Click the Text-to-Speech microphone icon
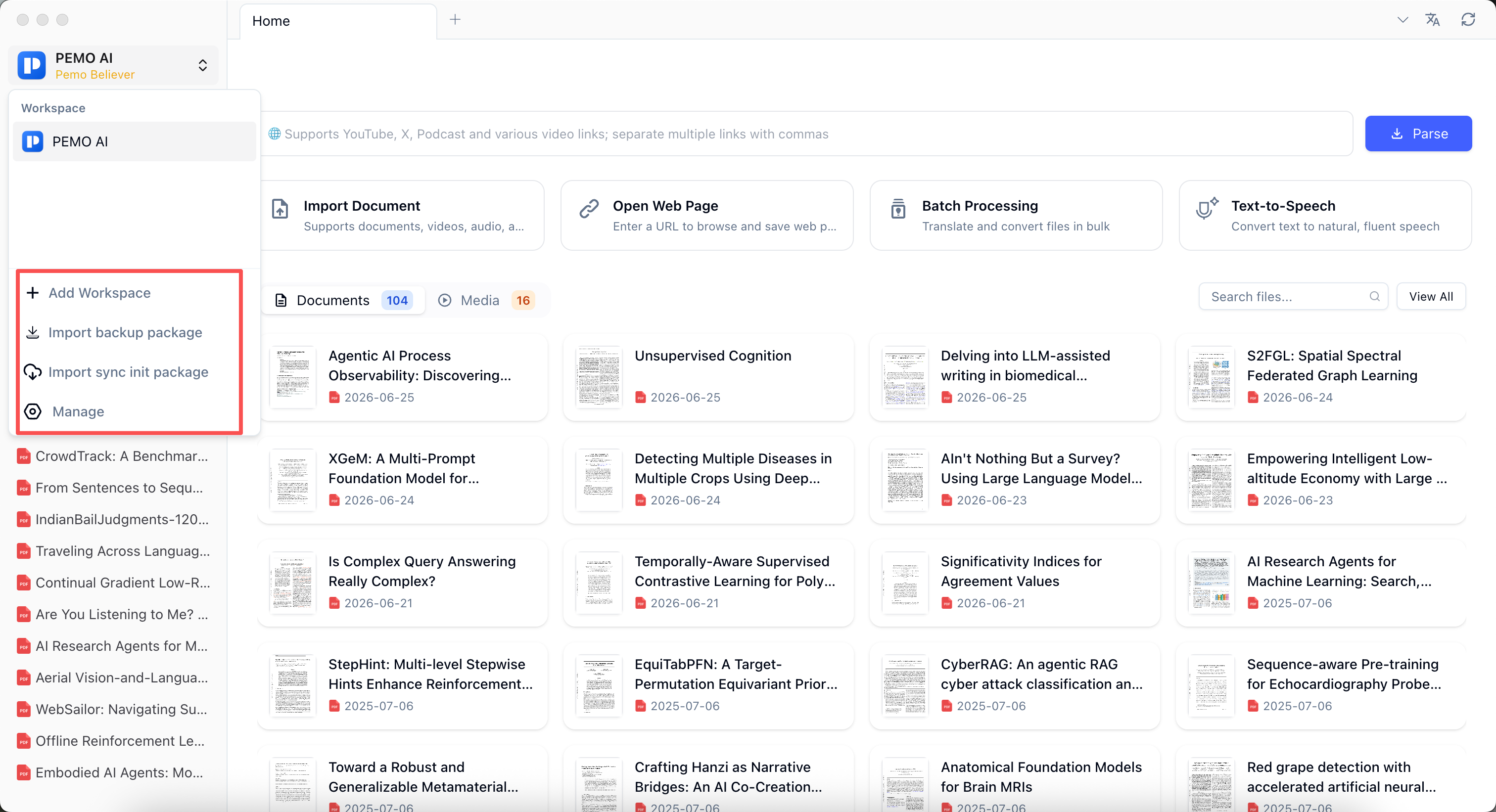This screenshot has width=1496, height=812. (x=1207, y=208)
